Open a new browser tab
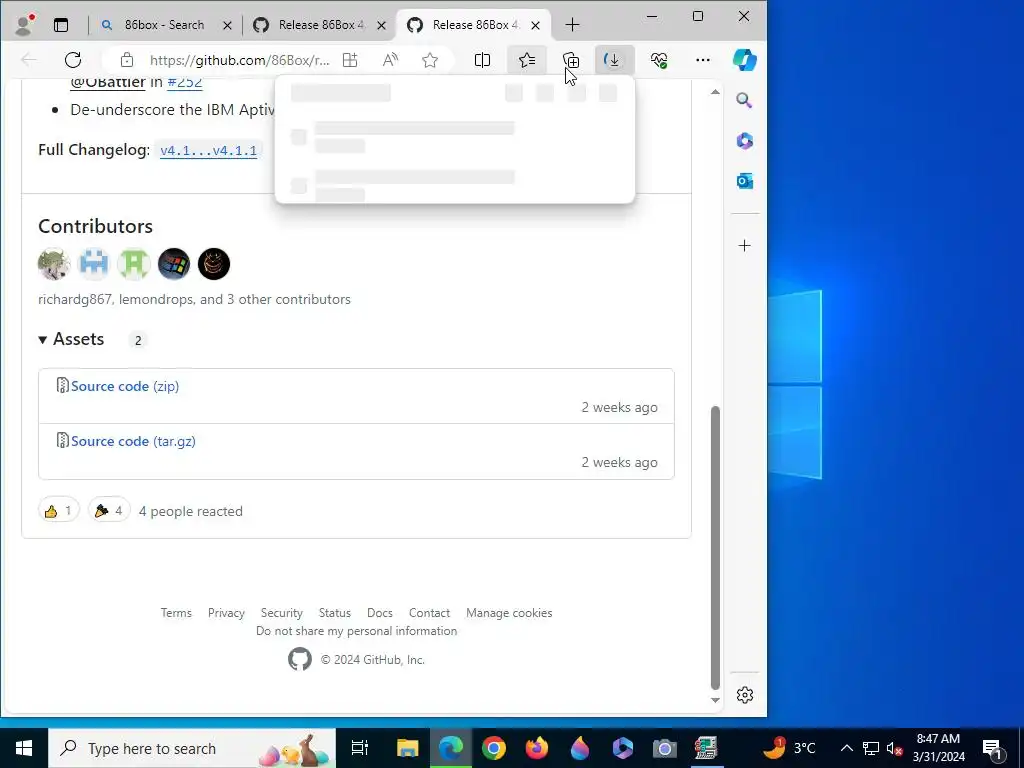The width and height of the screenshot is (1024, 768). (572, 25)
